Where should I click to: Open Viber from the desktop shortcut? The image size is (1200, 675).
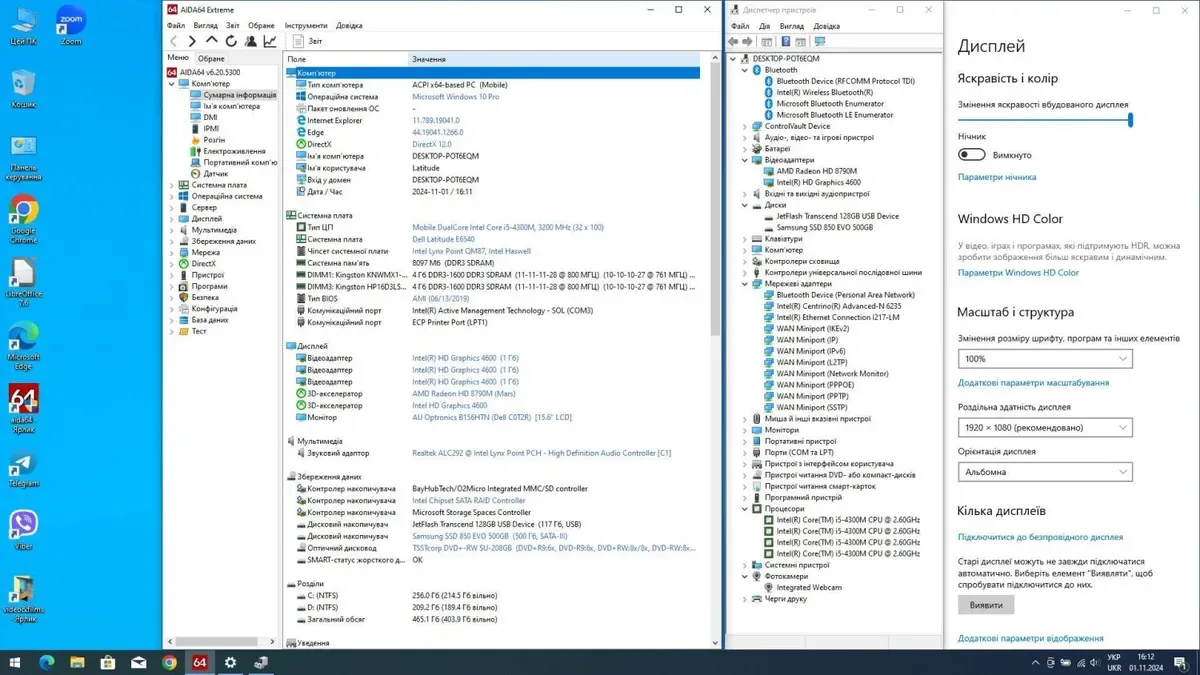[23, 524]
